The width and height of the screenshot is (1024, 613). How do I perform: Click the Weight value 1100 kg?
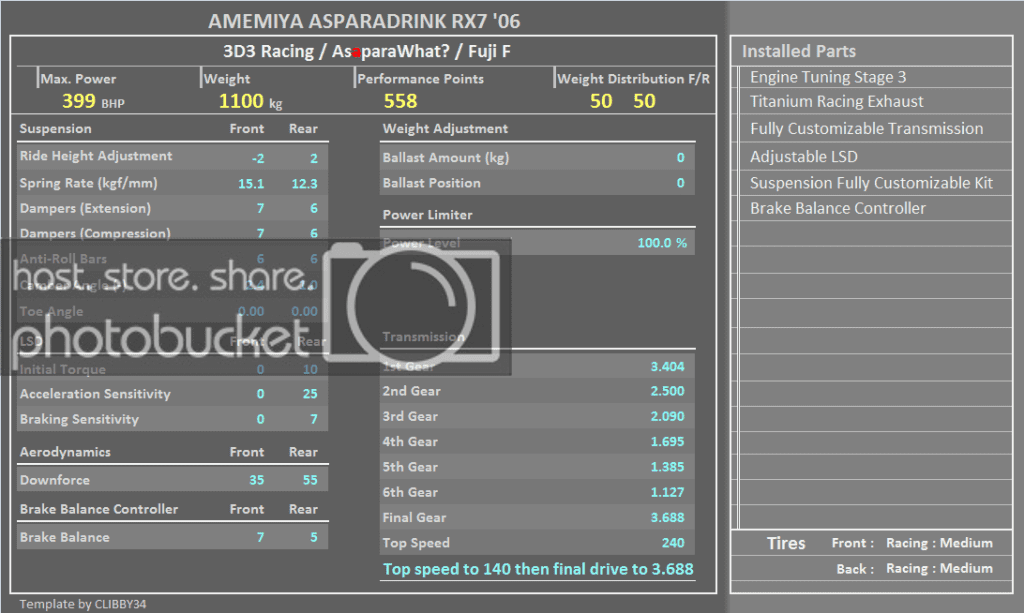click(250, 101)
